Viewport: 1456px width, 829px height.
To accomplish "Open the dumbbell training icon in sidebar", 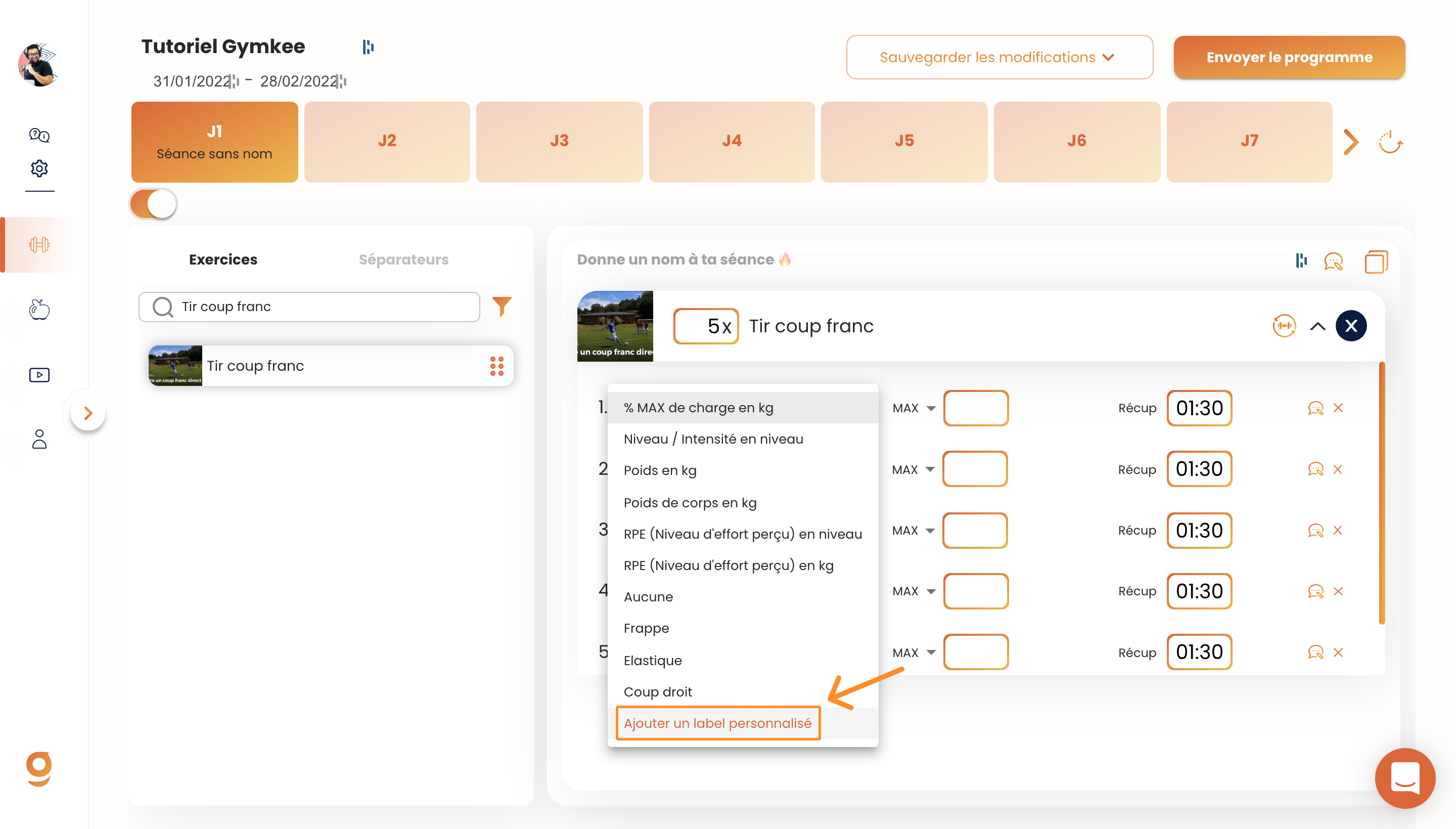I will coord(39,245).
